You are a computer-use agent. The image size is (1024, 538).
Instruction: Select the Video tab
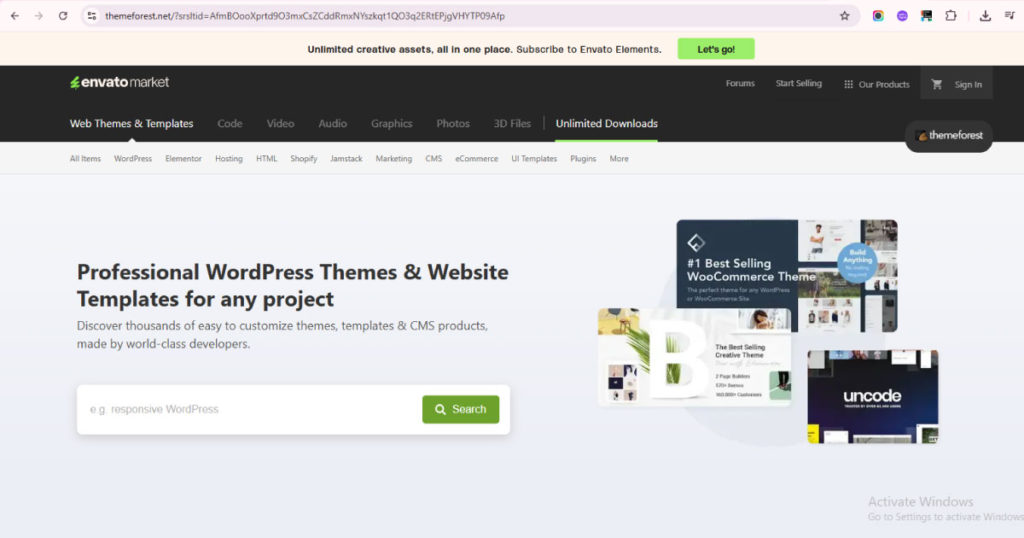coord(280,123)
